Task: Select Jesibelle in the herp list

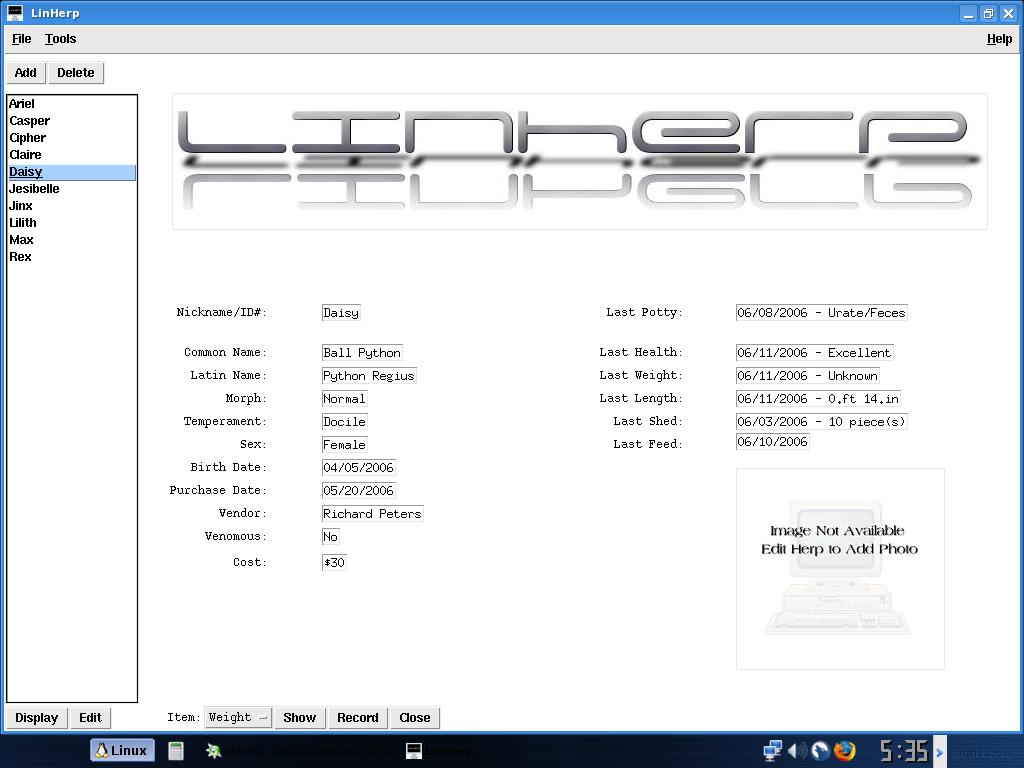Action: tap(71, 189)
